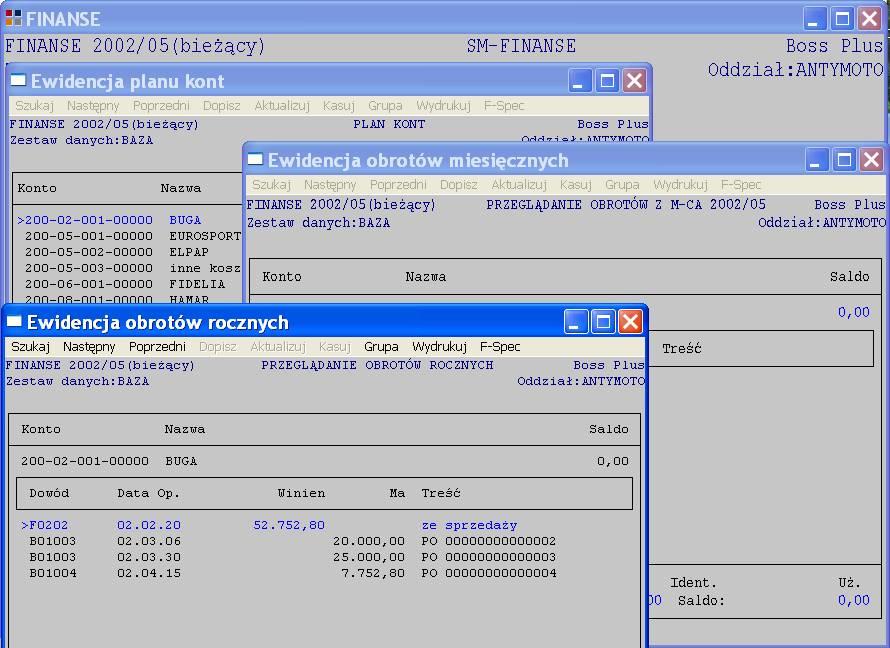
Task: Click Saldo column header in obrotów rocznych
Action: [608, 430]
